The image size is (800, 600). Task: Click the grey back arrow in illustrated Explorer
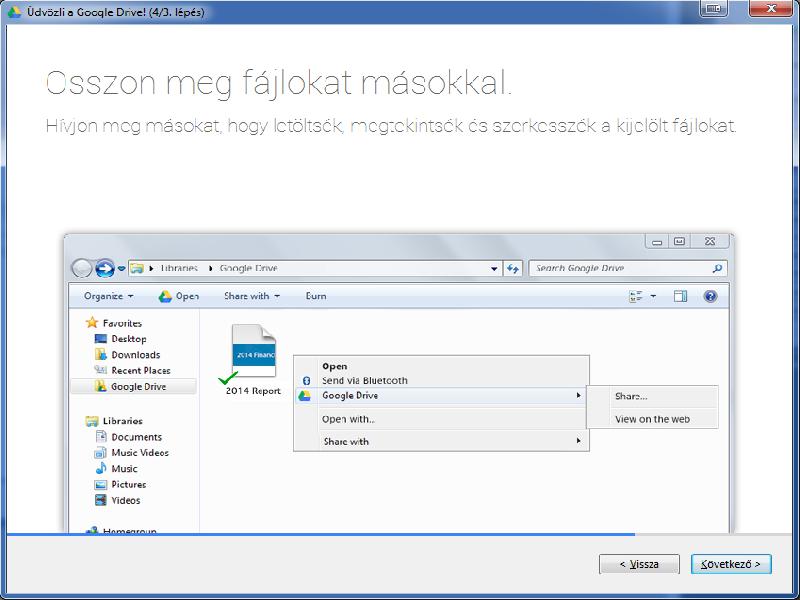click(82, 268)
